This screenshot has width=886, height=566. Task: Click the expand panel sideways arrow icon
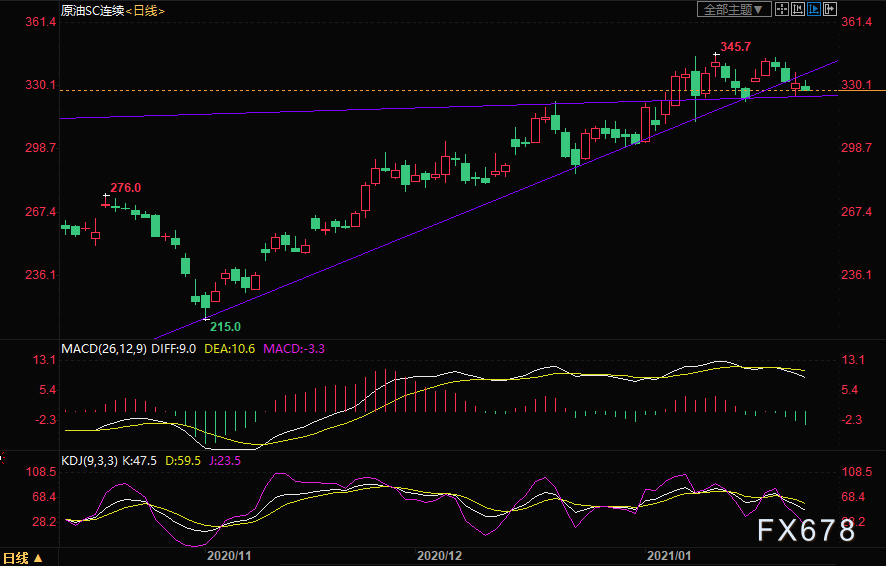click(830, 9)
